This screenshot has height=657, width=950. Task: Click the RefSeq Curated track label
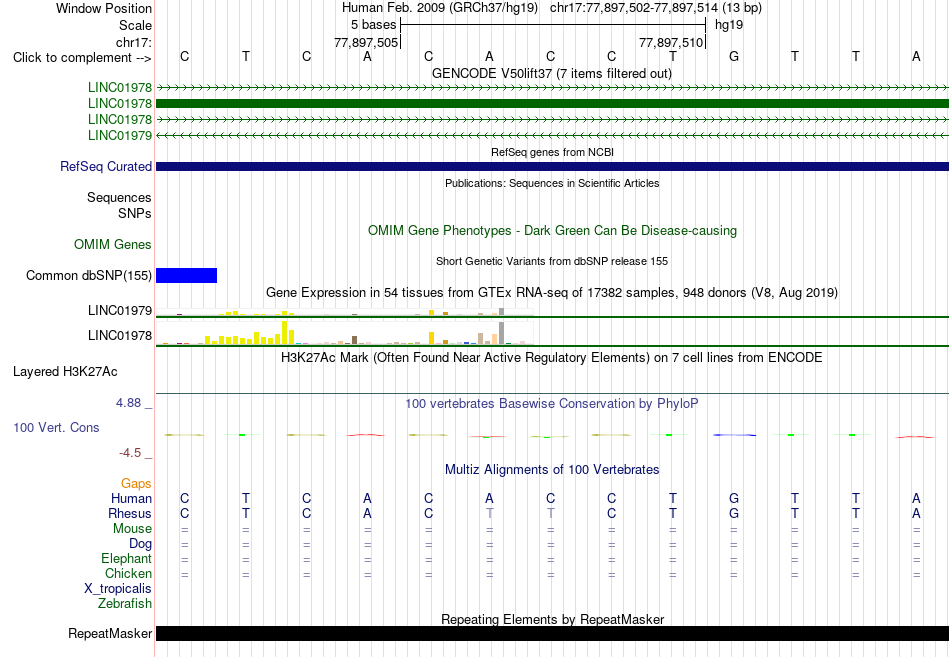point(106,166)
